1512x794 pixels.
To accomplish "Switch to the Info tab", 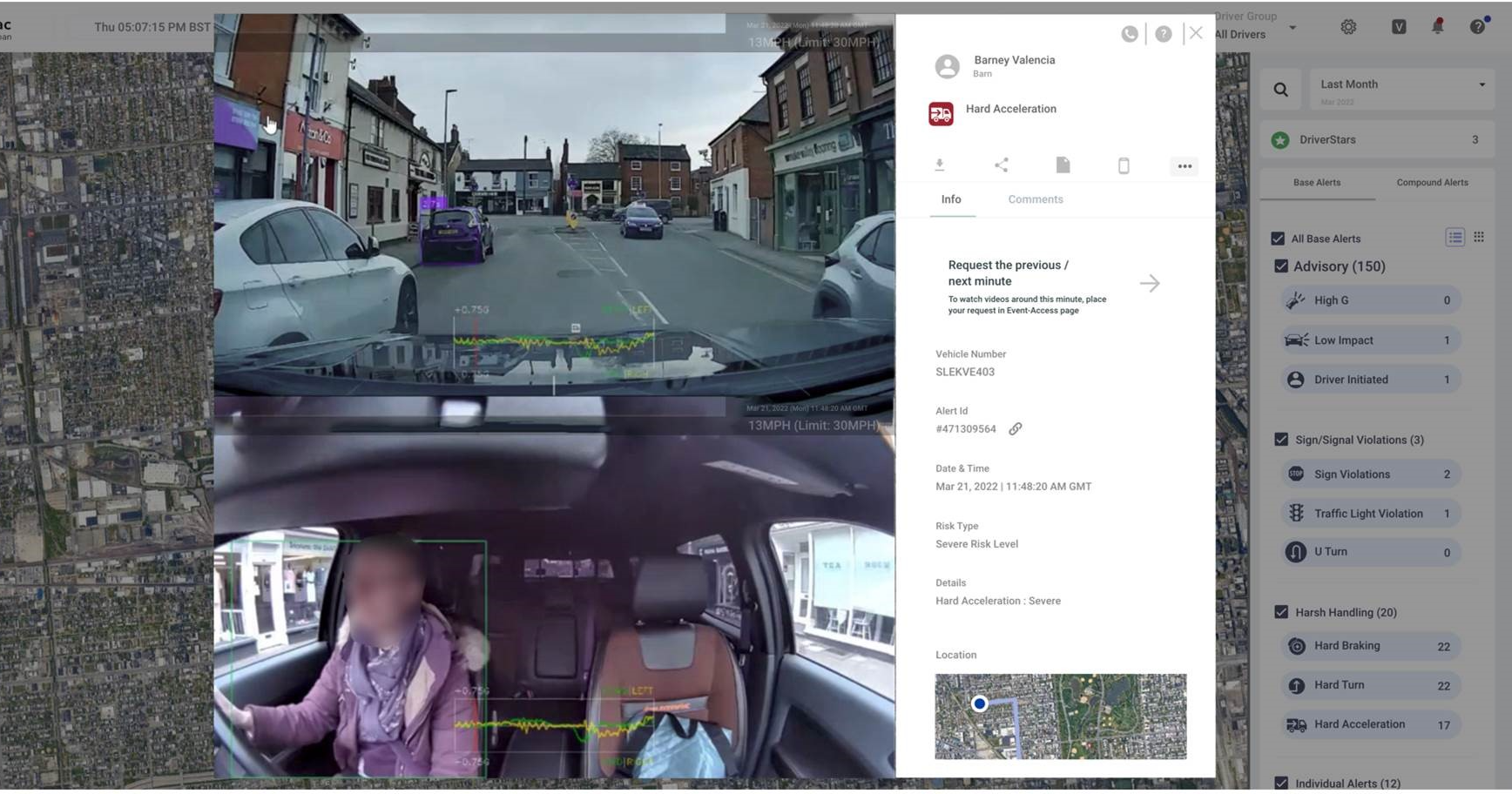I will (951, 199).
